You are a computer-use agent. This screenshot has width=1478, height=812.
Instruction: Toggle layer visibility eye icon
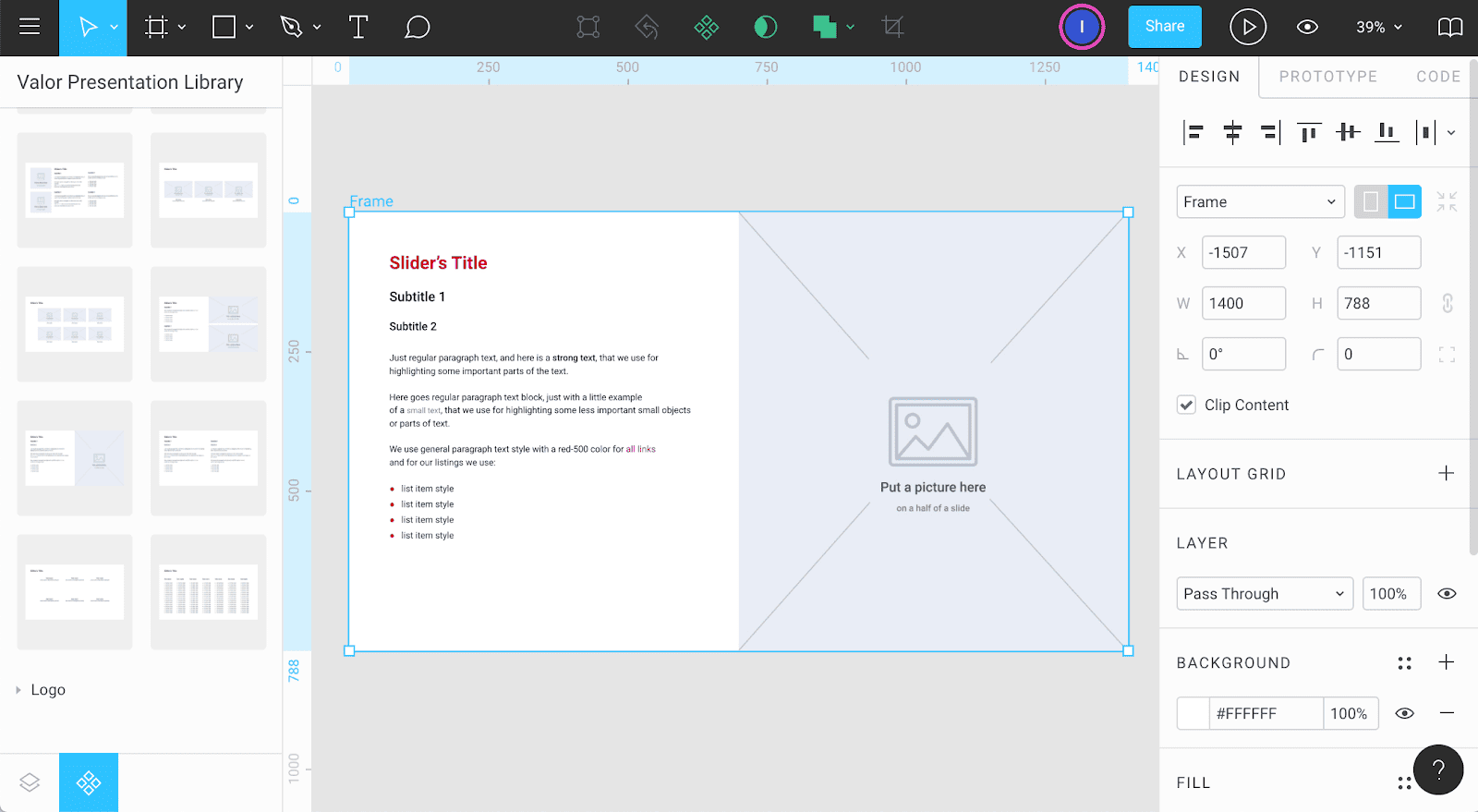[1447, 594]
